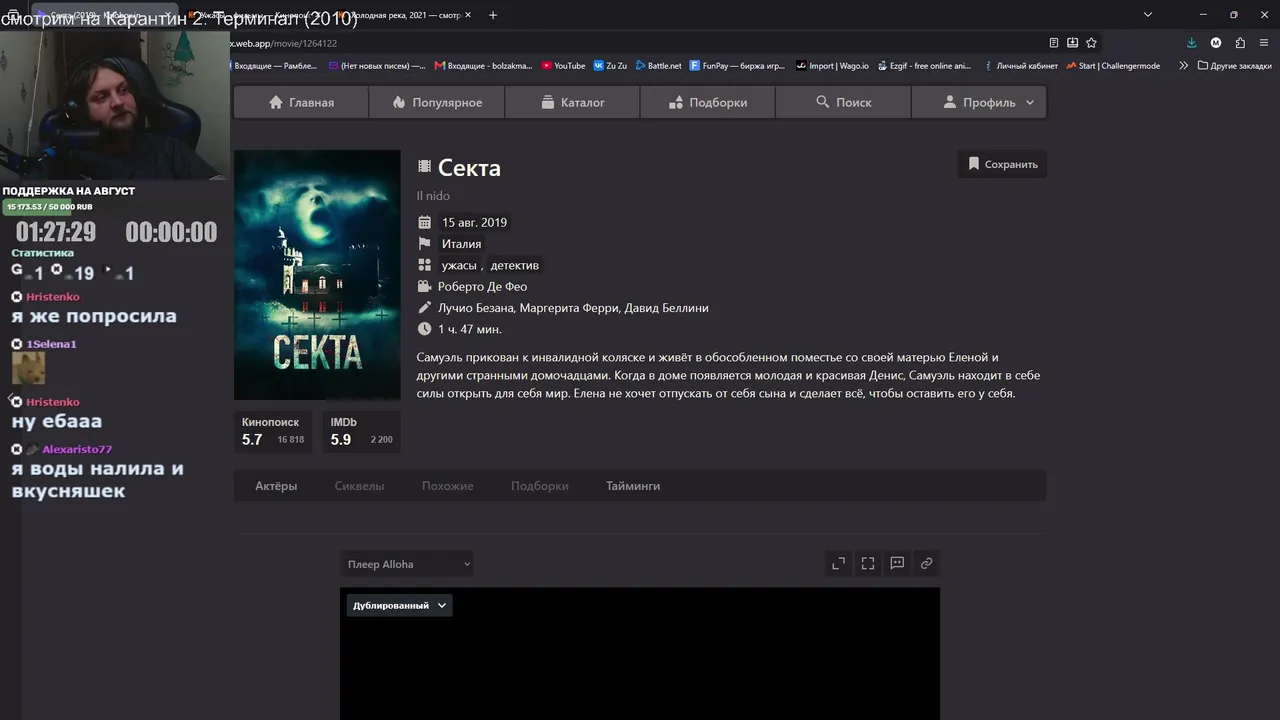Open the player comments icon
Viewport: 1280px width, 720px height.
897,563
